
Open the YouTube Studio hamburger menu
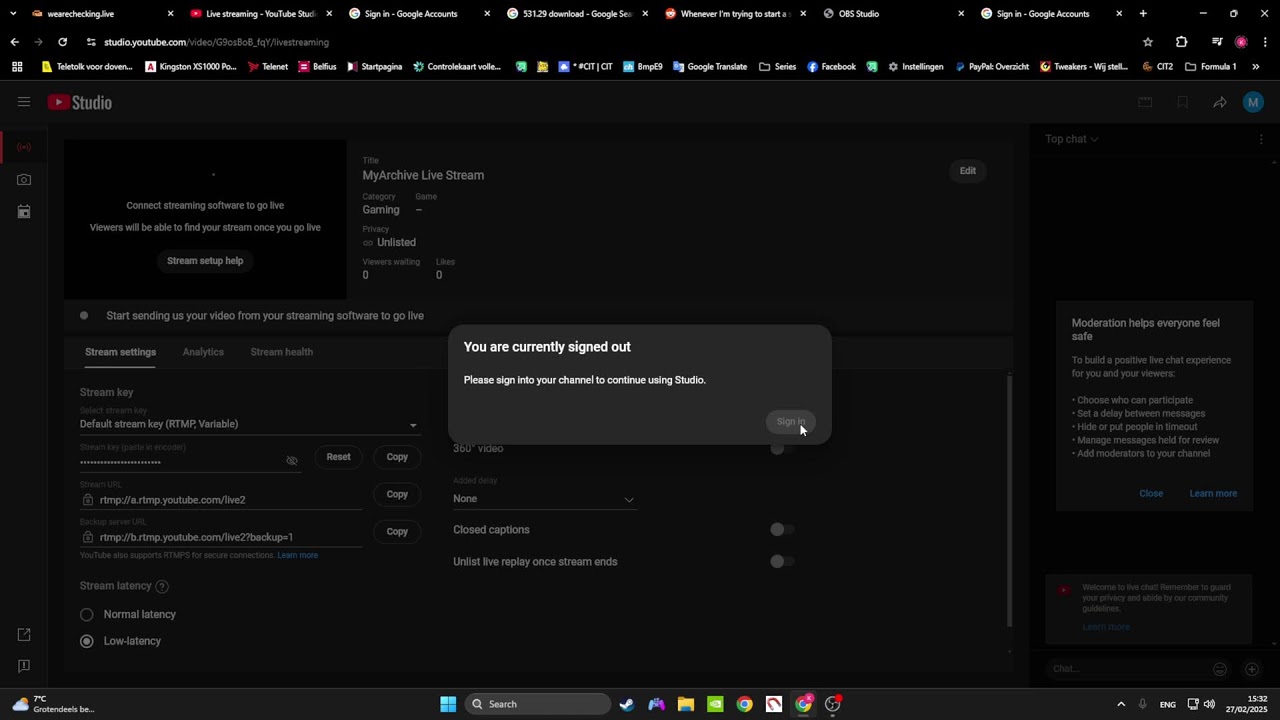click(x=24, y=102)
